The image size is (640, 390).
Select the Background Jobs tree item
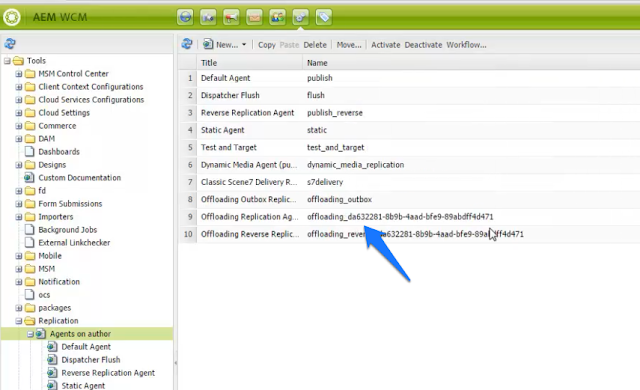(x=67, y=230)
